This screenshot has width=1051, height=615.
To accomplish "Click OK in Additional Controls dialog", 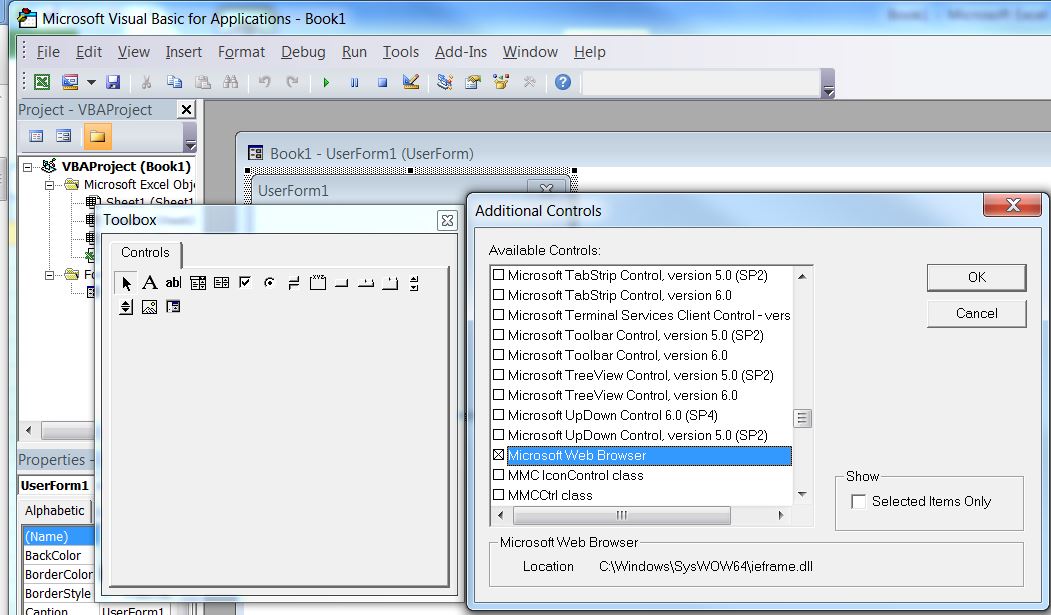I will tap(977, 277).
